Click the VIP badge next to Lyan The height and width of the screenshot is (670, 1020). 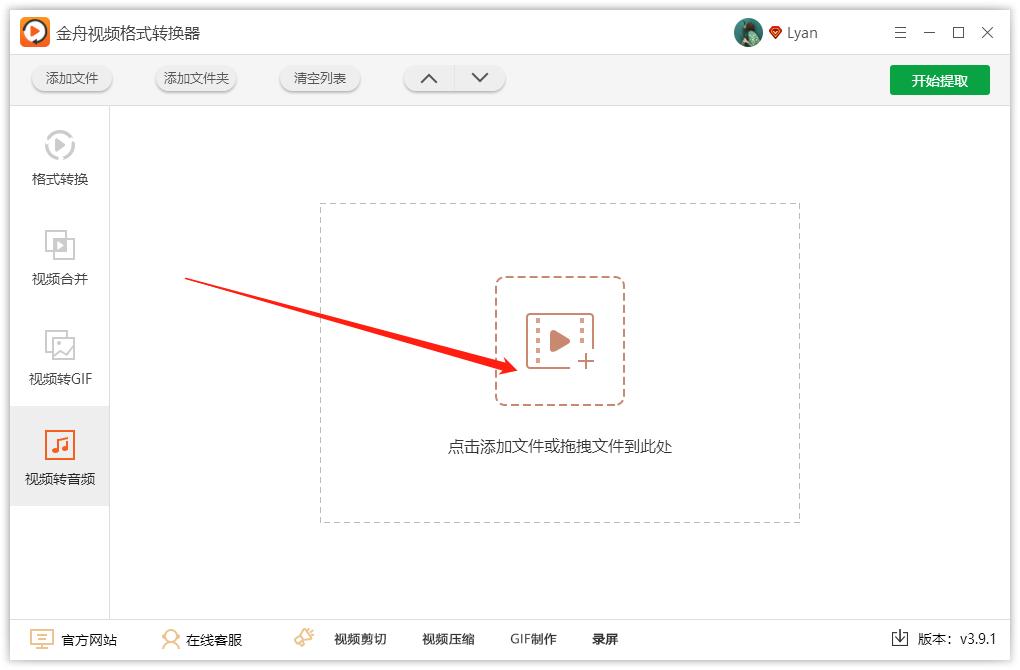click(776, 31)
